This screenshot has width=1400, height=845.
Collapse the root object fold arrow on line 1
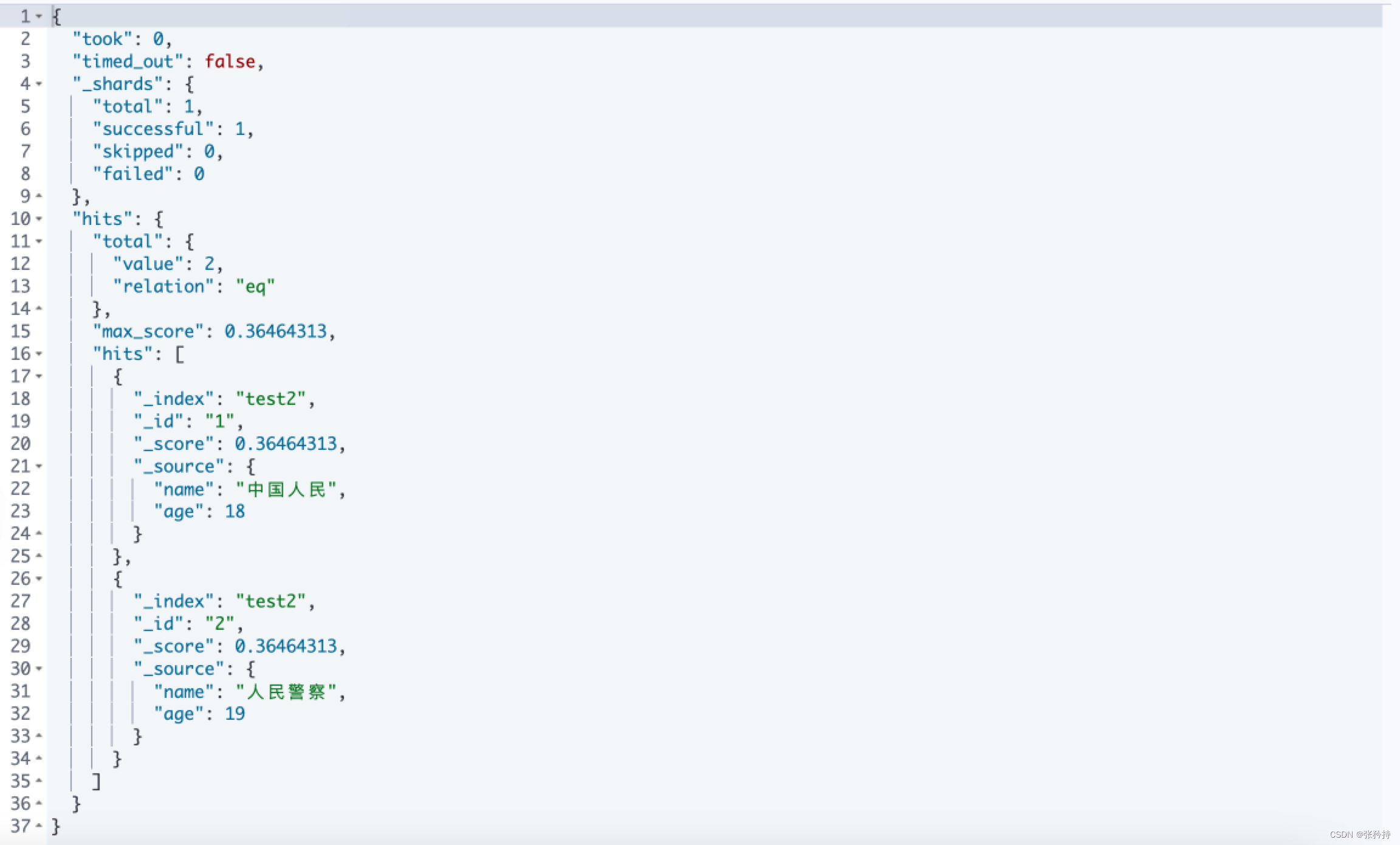[x=39, y=16]
